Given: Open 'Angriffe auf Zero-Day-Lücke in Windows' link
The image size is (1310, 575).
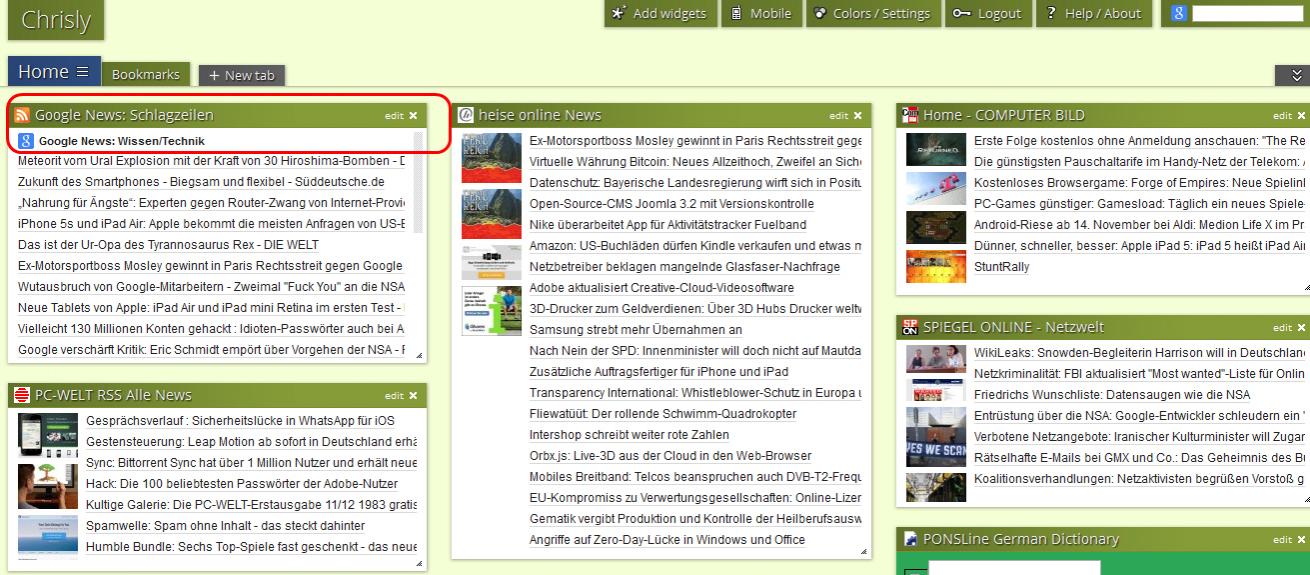Looking at the screenshot, I should pos(666,540).
